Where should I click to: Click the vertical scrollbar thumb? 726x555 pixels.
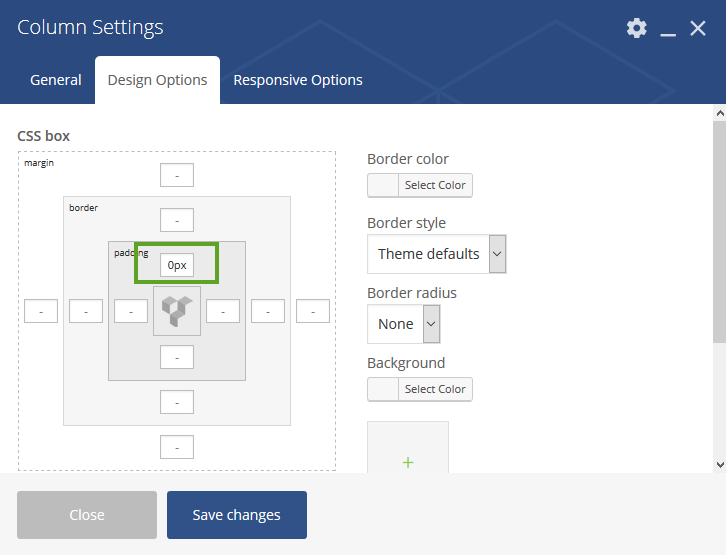(720, 232)
